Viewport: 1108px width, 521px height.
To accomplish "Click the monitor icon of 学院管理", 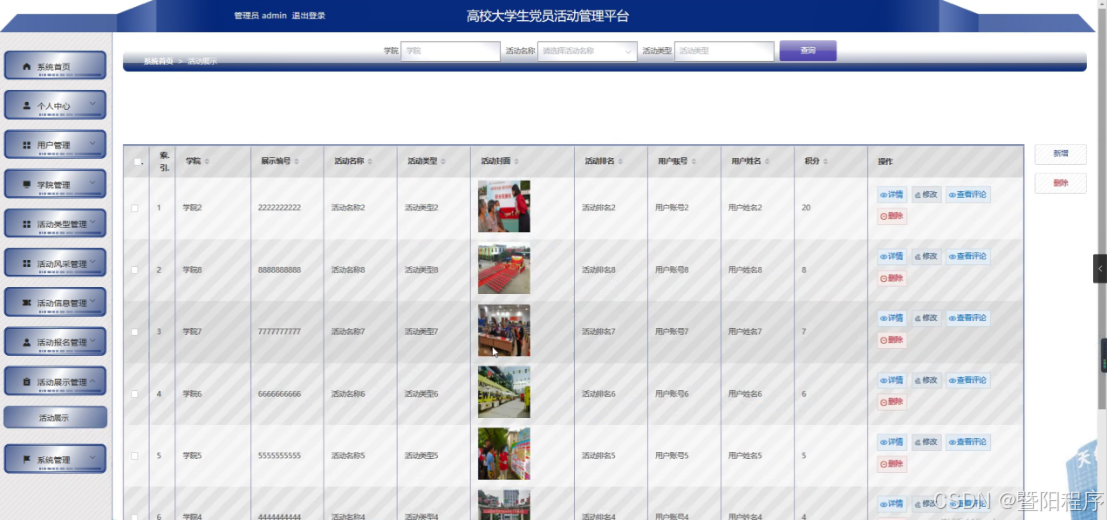I will coord(27,185).
